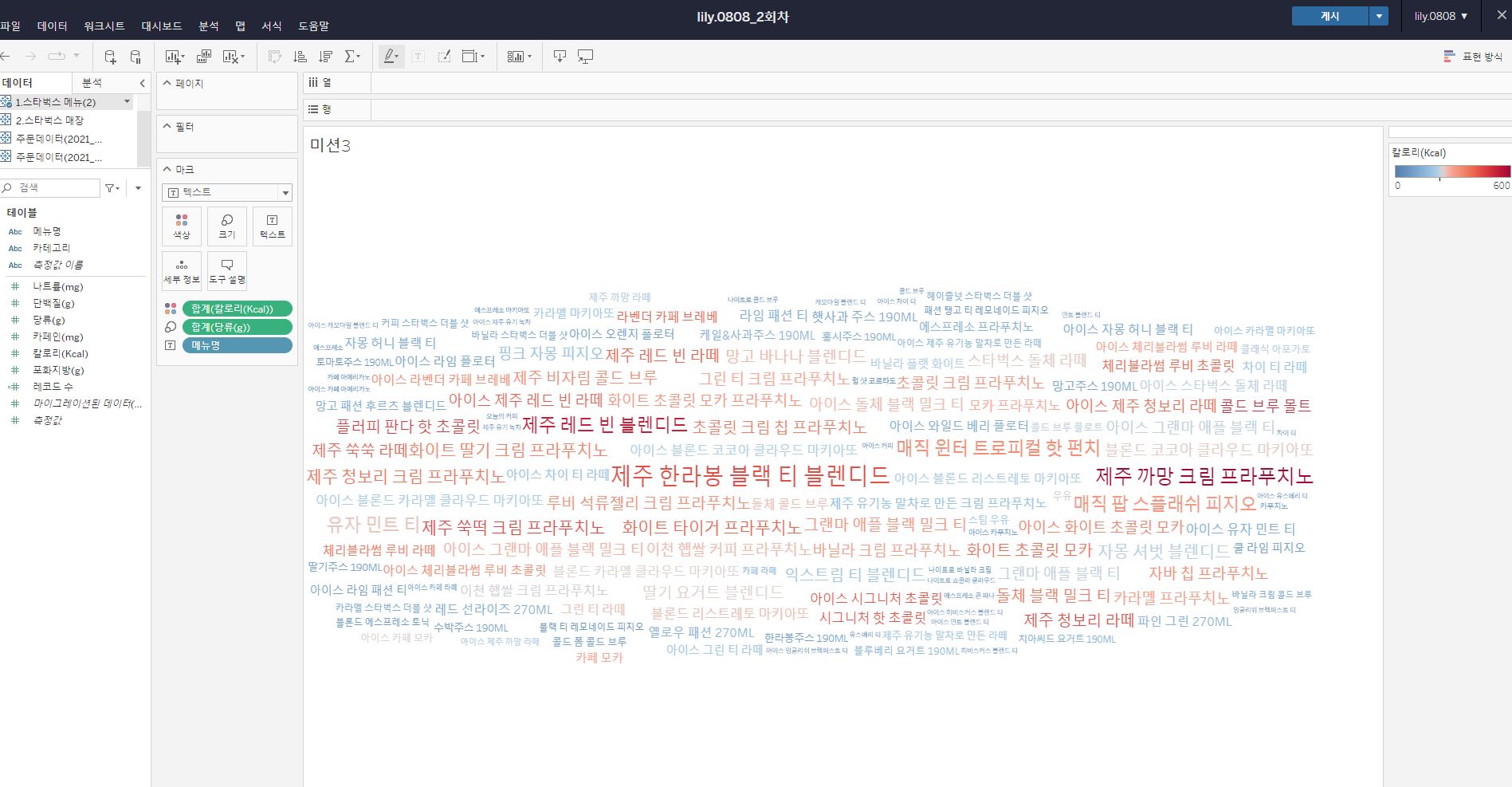
Task: Collapse the 필터 card
Action: click(167, 127)
